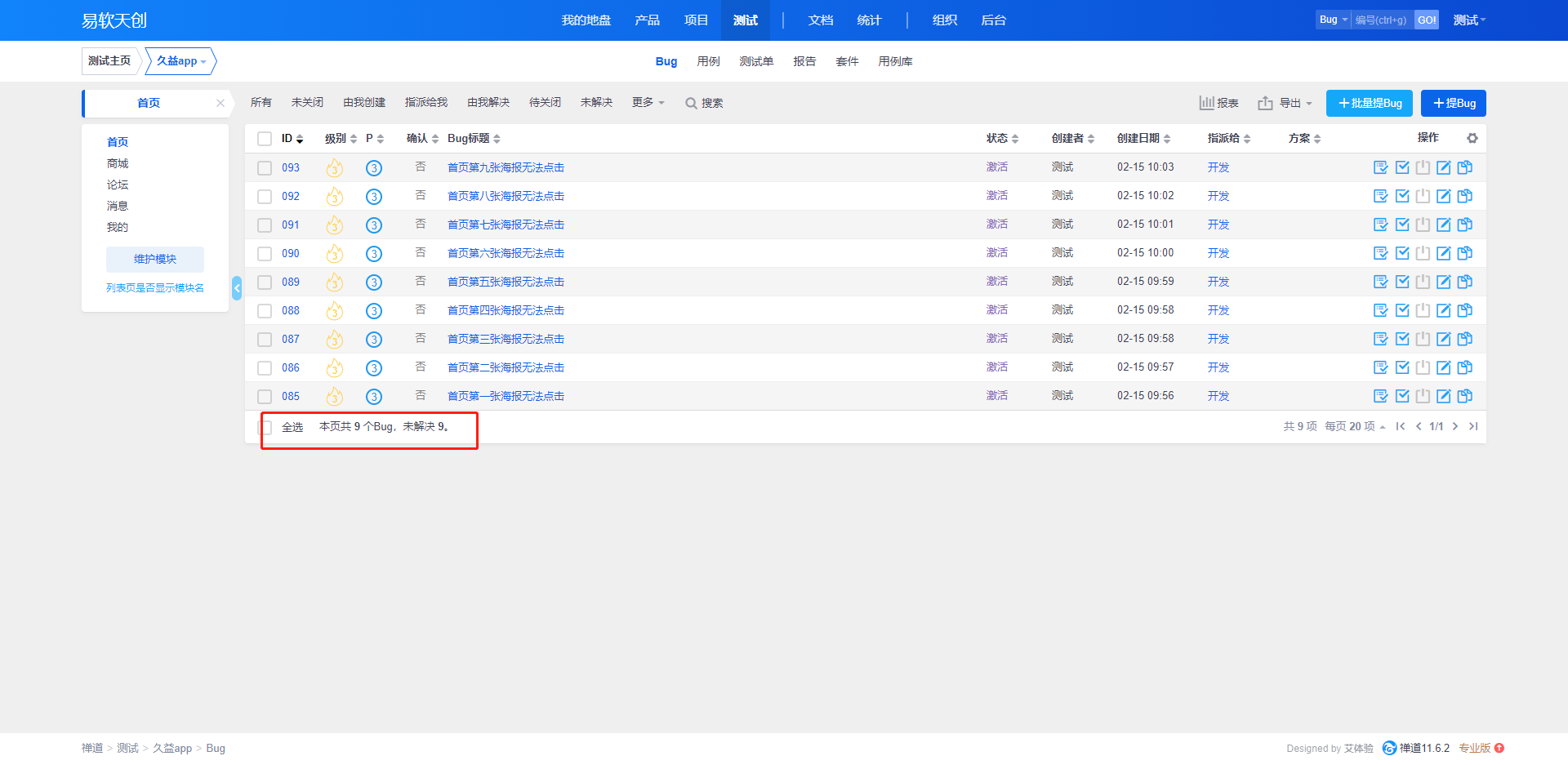Go to the last page arrow

coord(1473,426)
